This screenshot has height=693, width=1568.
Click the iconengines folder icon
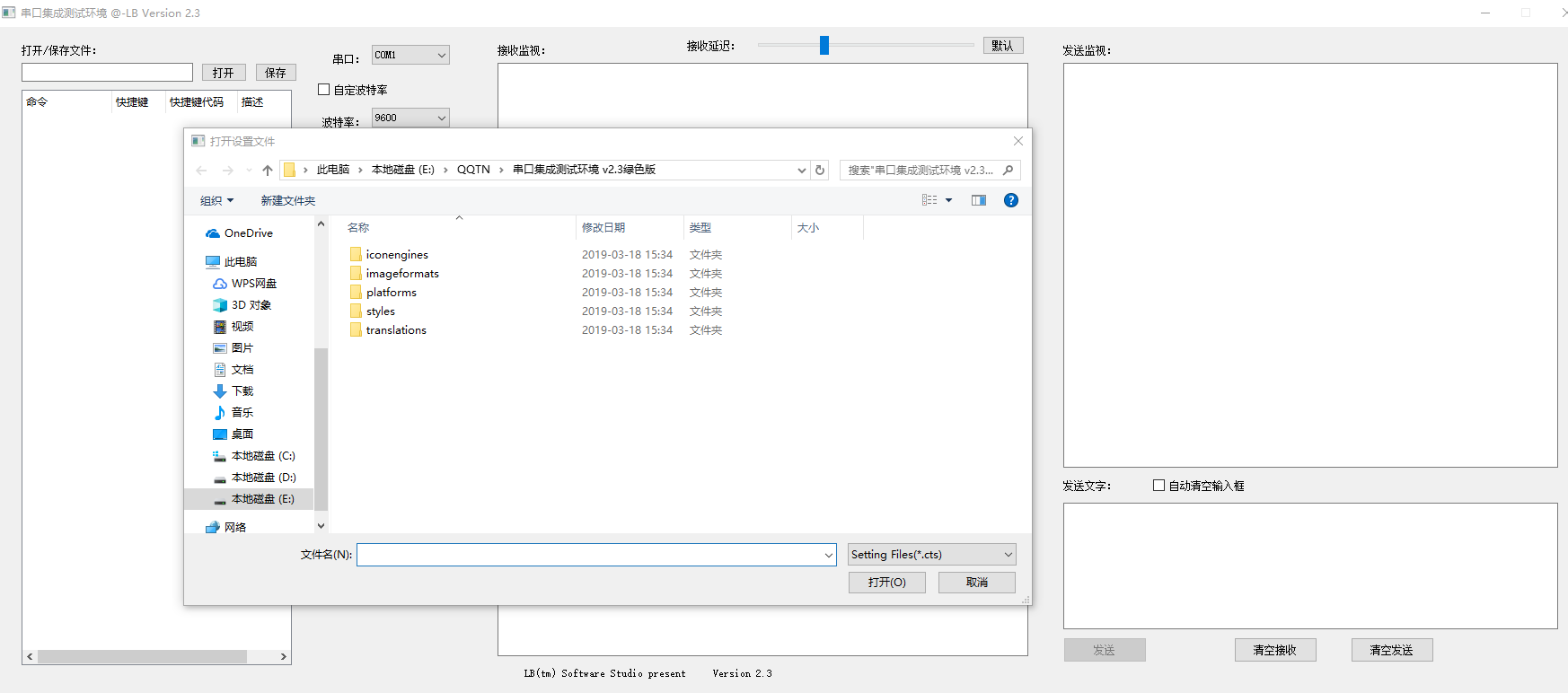(x=356, y=255)
